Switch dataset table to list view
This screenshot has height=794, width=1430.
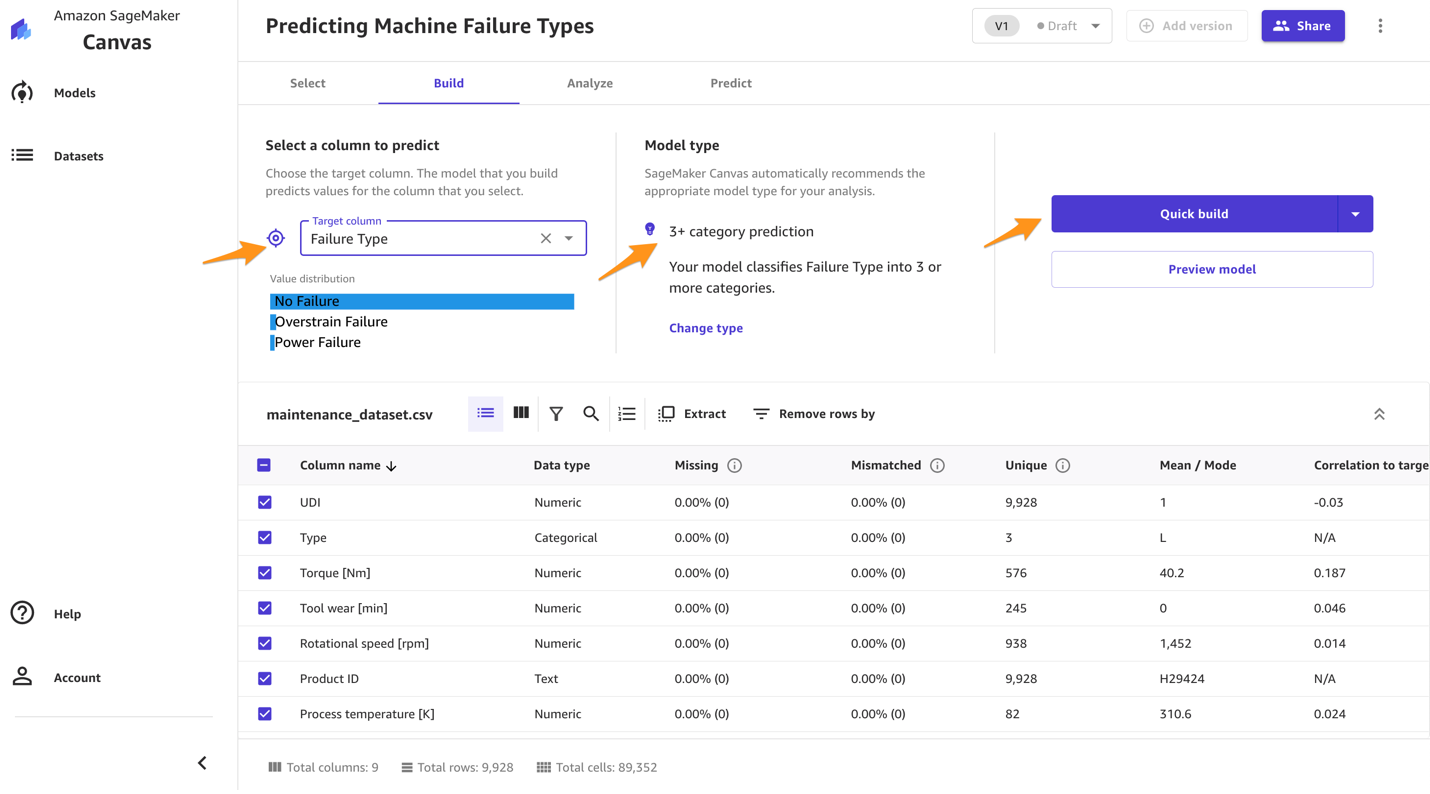click(485, 413)
